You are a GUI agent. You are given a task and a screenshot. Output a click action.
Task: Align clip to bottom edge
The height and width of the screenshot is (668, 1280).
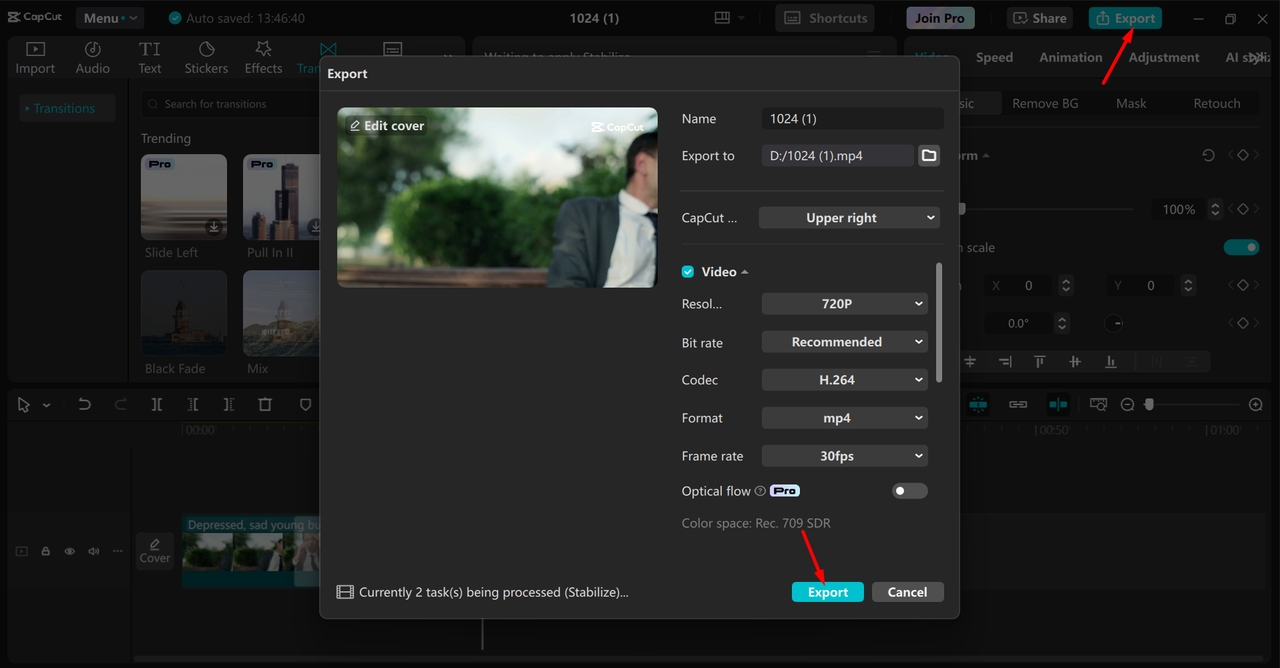pyautogui.click(x=1110, y=361)
